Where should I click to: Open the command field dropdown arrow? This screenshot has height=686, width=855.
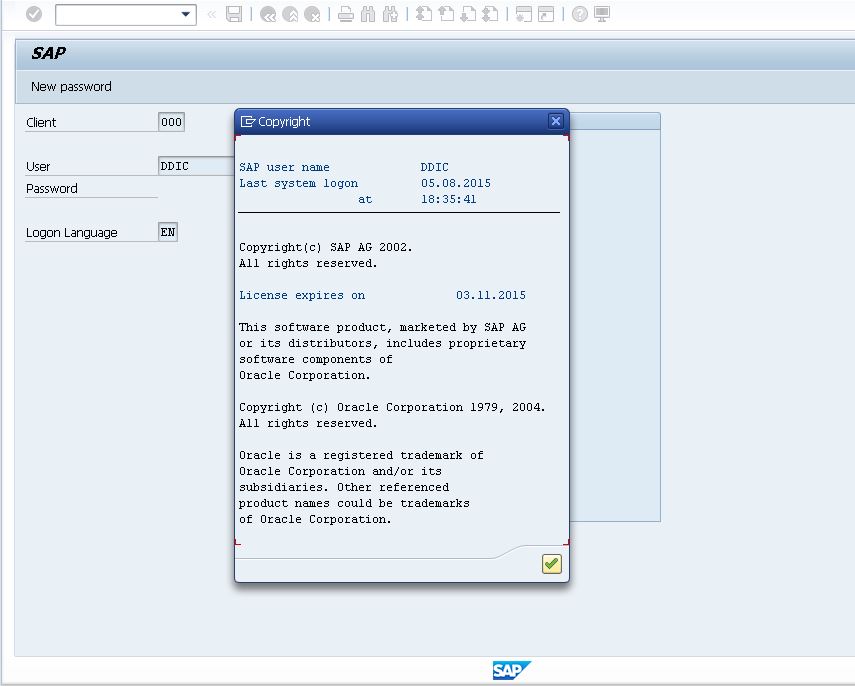click(x=186, y=14)
